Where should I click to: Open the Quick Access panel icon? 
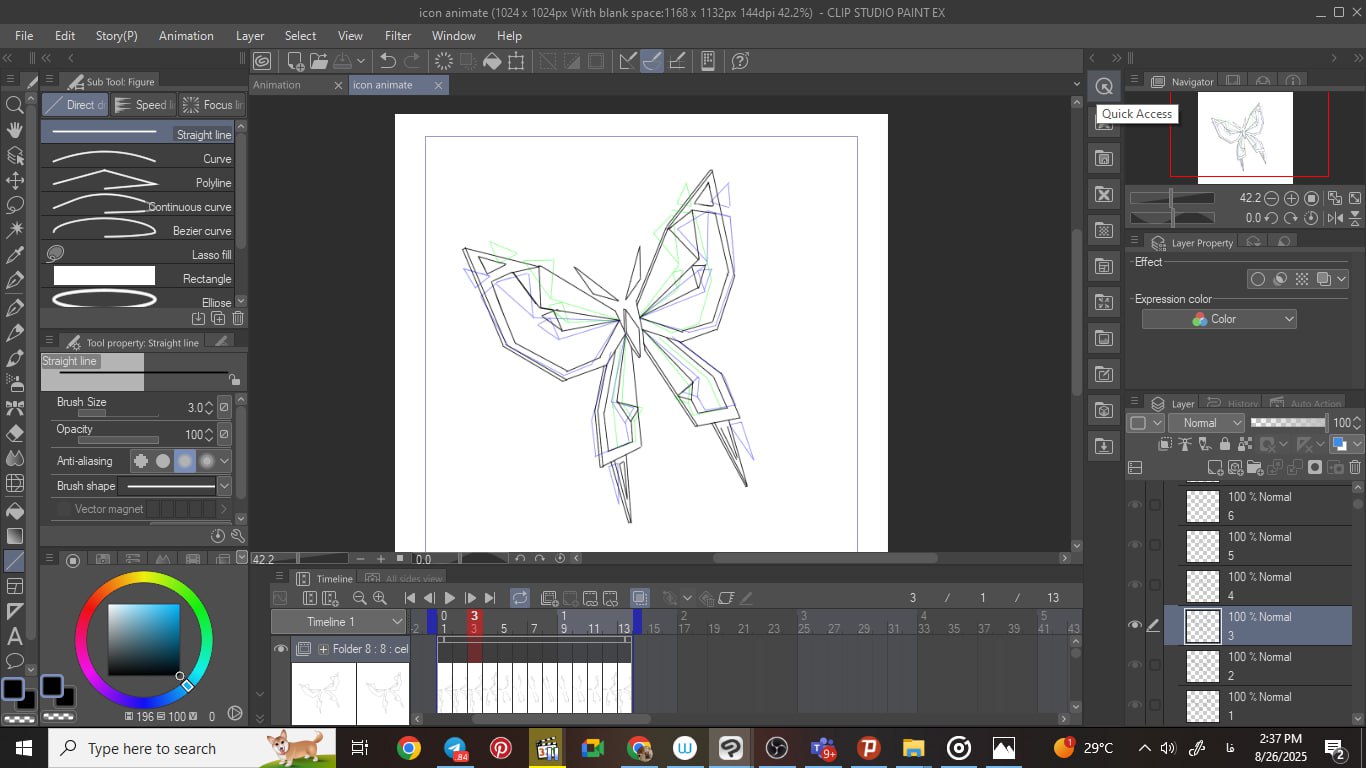1103,86
